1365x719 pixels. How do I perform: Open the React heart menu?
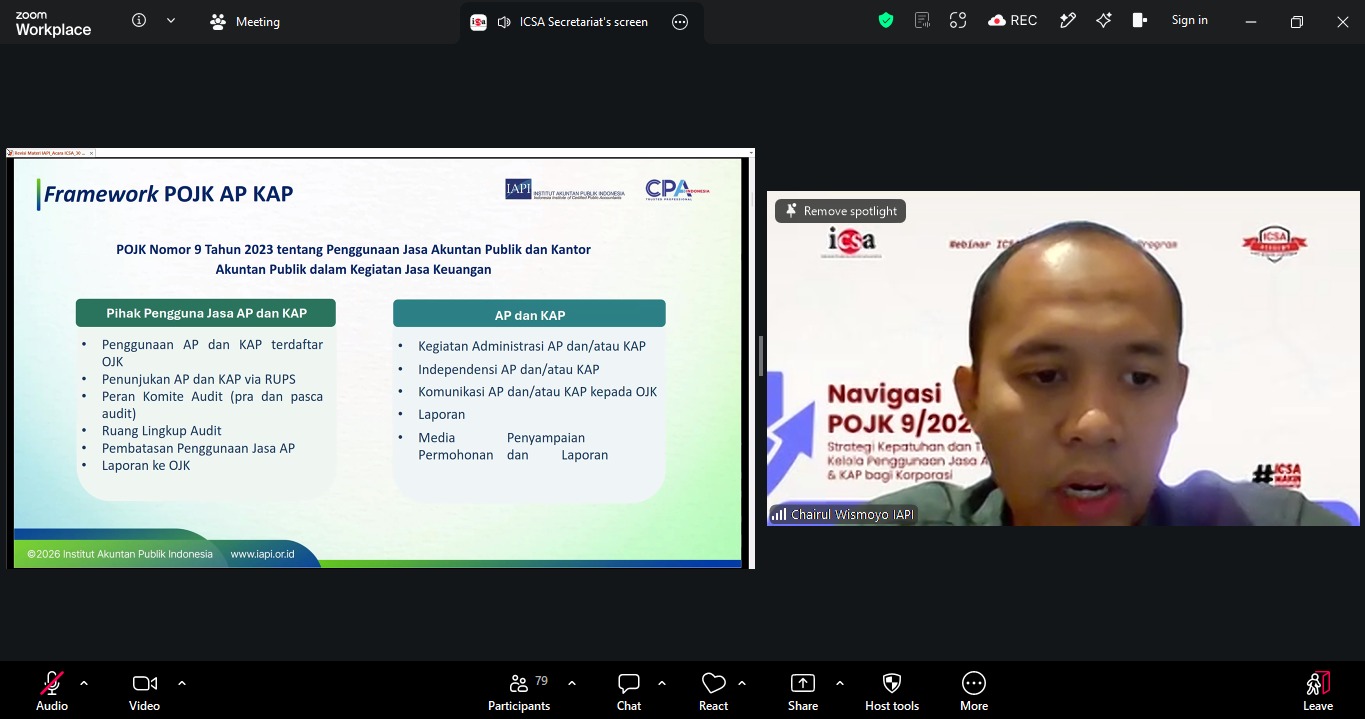point(713,690)
